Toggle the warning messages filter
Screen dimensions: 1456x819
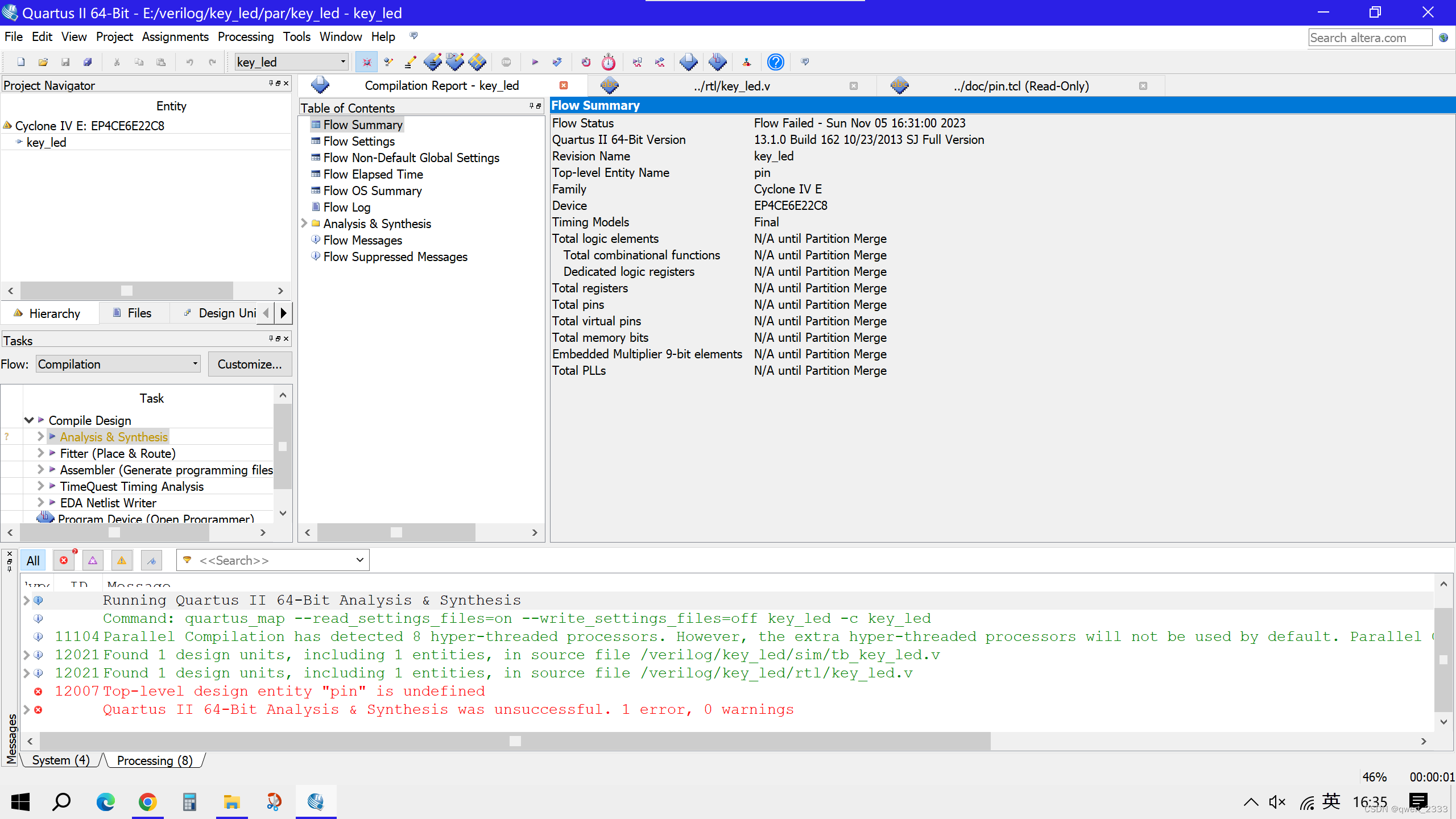[x=122, y=561]
